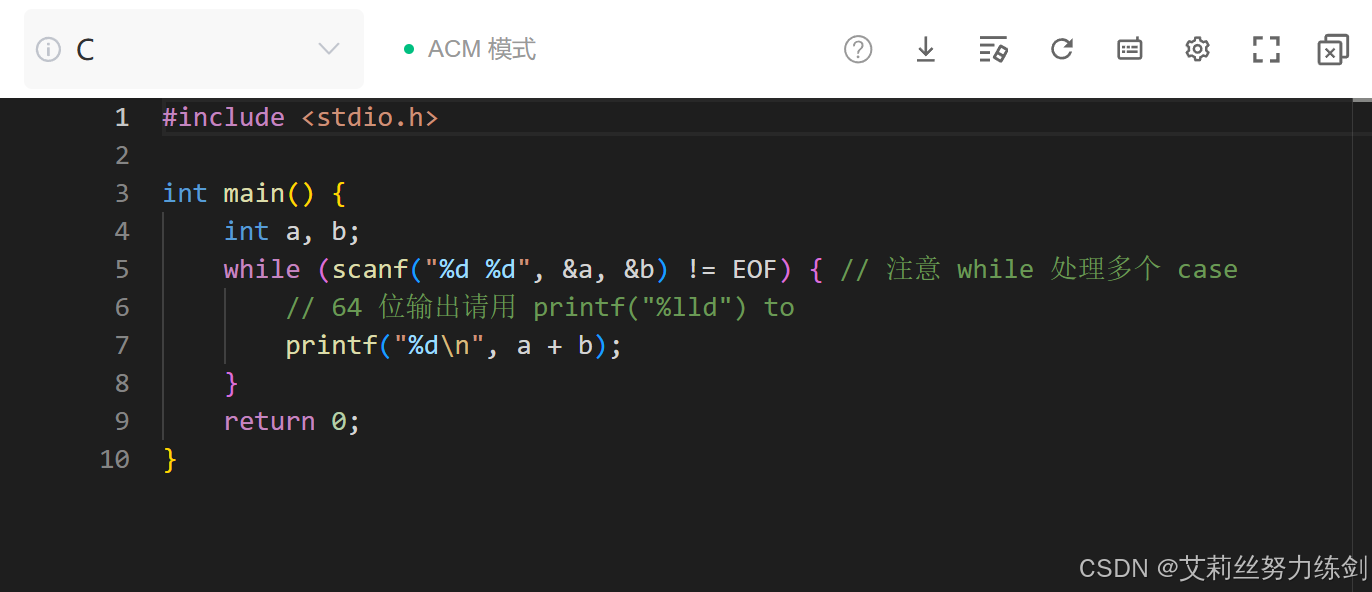Download the code with download icon
This screenshot has width=1372, height=592.
point(926,49)
